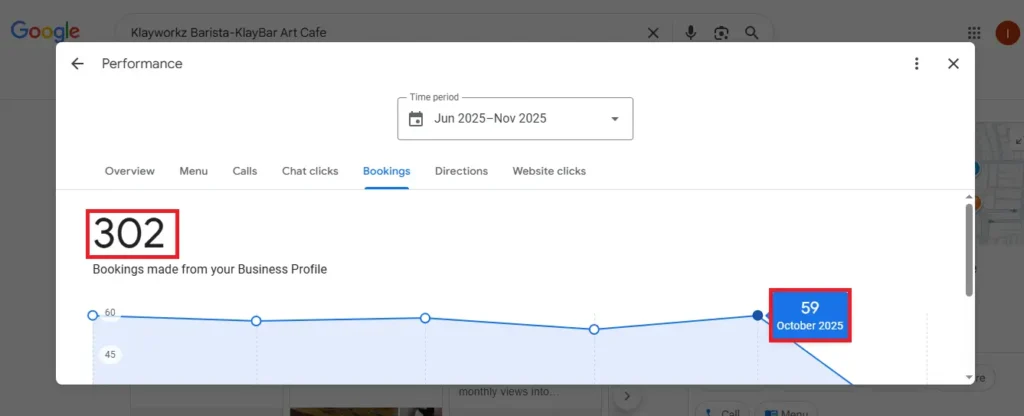Go back using the Performance arrow
This screenshot has width=1024, height=416.
[78, 63]
